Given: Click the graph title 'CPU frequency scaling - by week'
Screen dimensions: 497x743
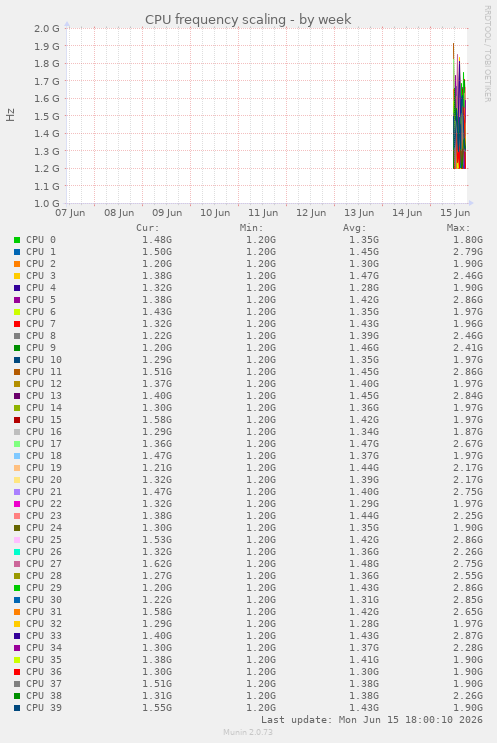Looking at the screenshot, I should [x=248, y=19].
